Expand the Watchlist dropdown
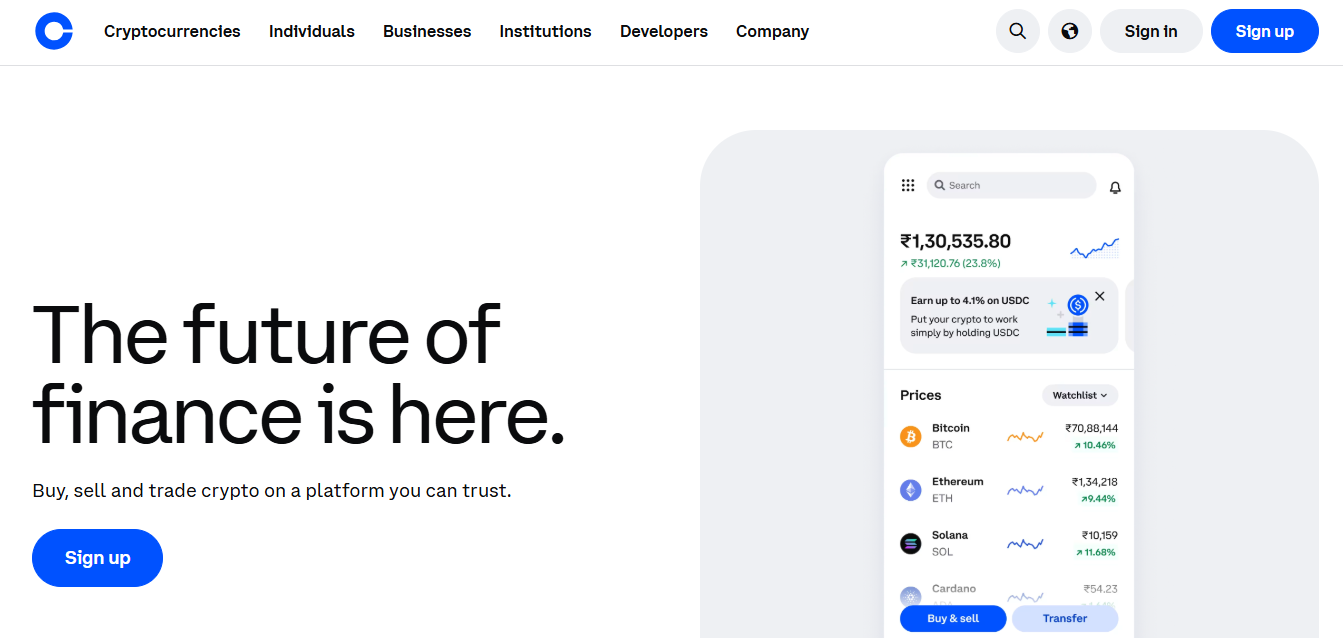Image resolution: width=1343 pixels, height=638 pixels. pyautogui.click(x=1080, y=395)
